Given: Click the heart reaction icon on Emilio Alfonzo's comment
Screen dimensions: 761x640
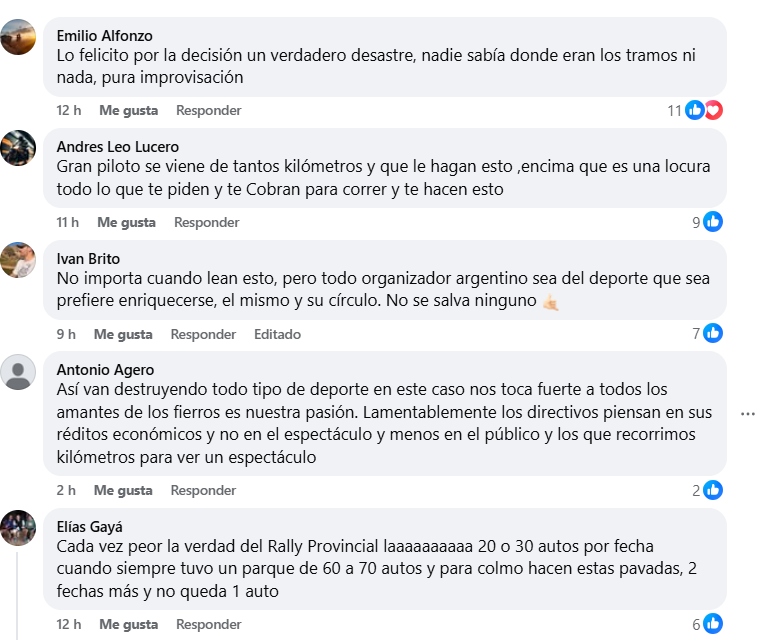Looking at the screenshot, I should coord(713,110).
